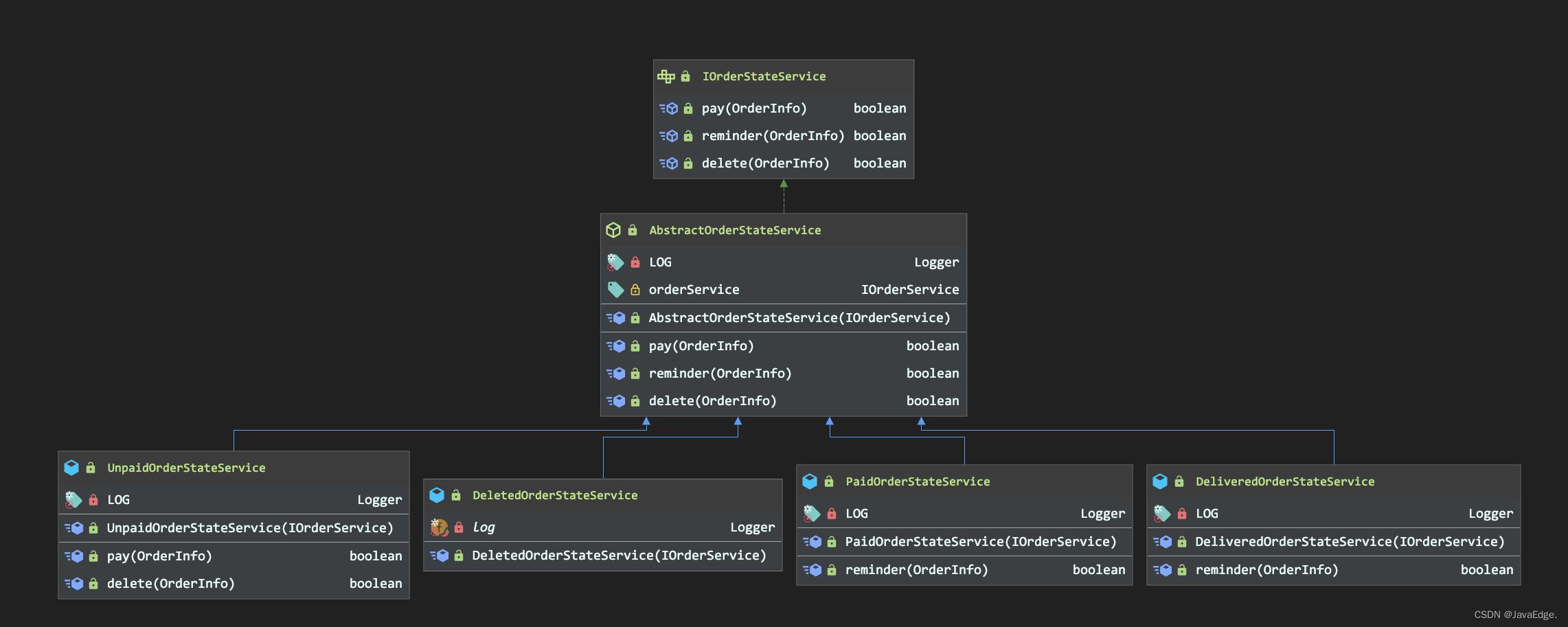
Task: Click the LOG field icon in AbstractOrderStateService
Action: (x=615, y=262)
